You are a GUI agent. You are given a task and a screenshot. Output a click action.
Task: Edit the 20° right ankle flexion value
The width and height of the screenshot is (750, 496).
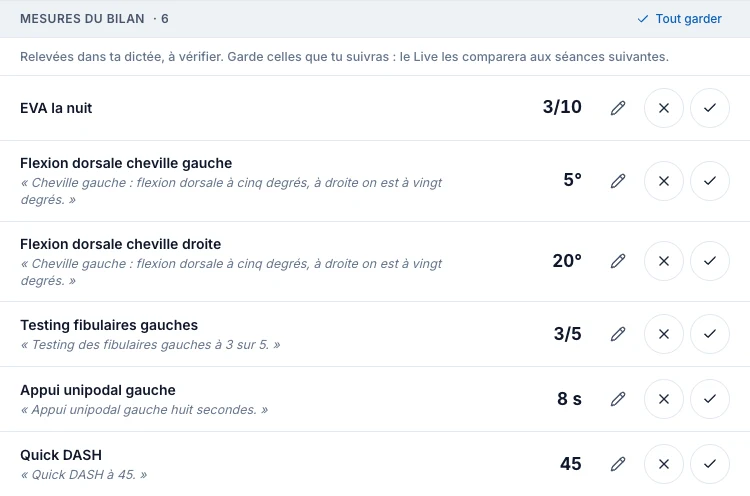click(x=618, y=261)
